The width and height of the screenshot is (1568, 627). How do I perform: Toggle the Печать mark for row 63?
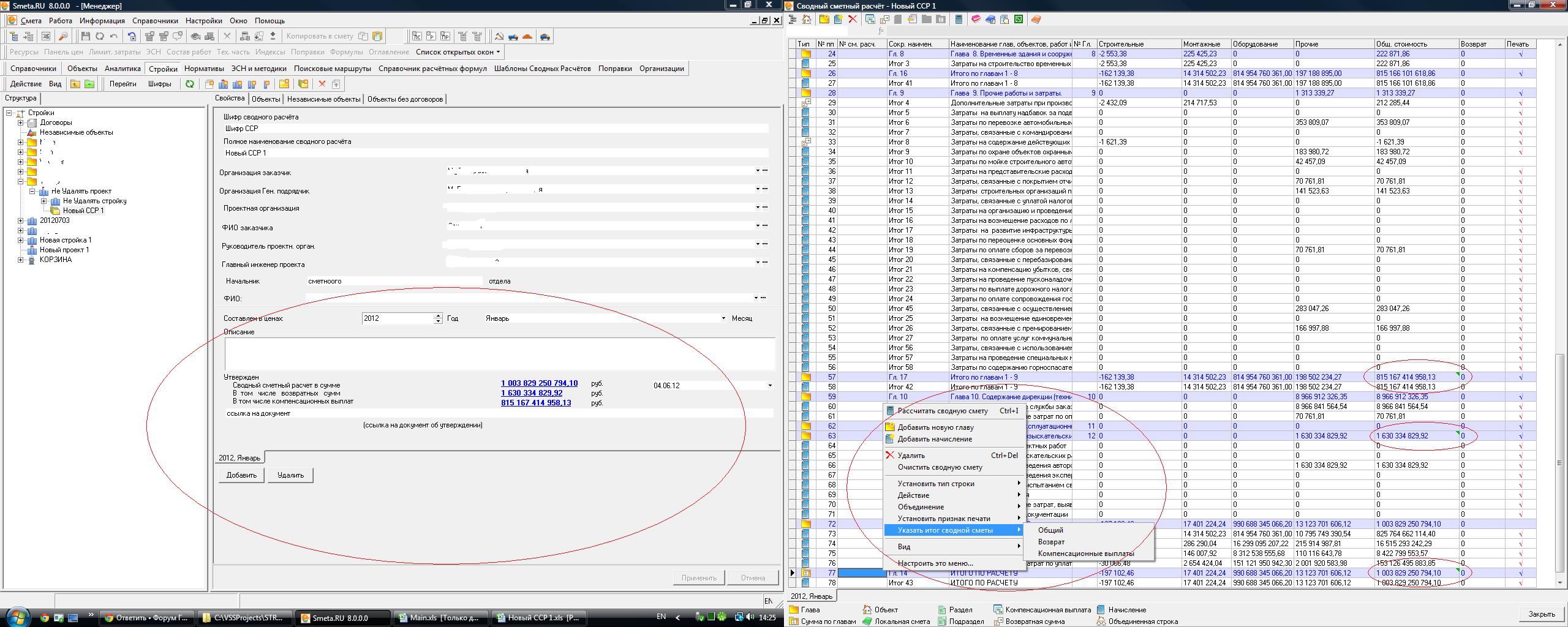point(1520,436)
